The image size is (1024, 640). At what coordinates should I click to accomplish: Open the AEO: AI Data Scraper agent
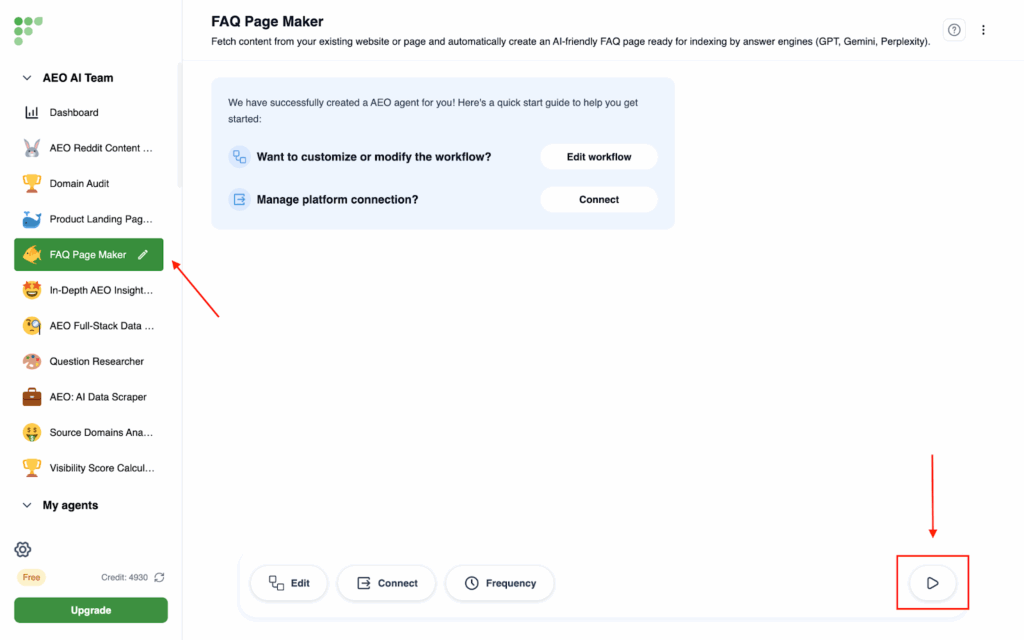point(98,397)
